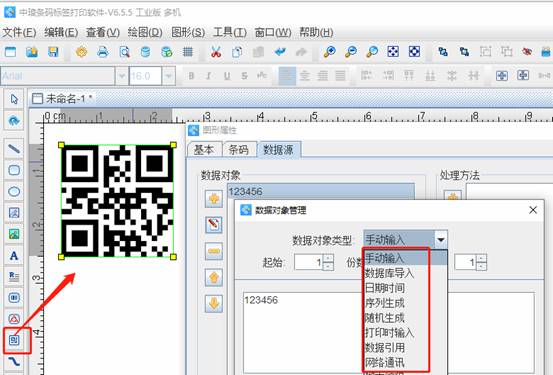Select the 123456 data object row
The image size is (553, 375).
[321, 192]
